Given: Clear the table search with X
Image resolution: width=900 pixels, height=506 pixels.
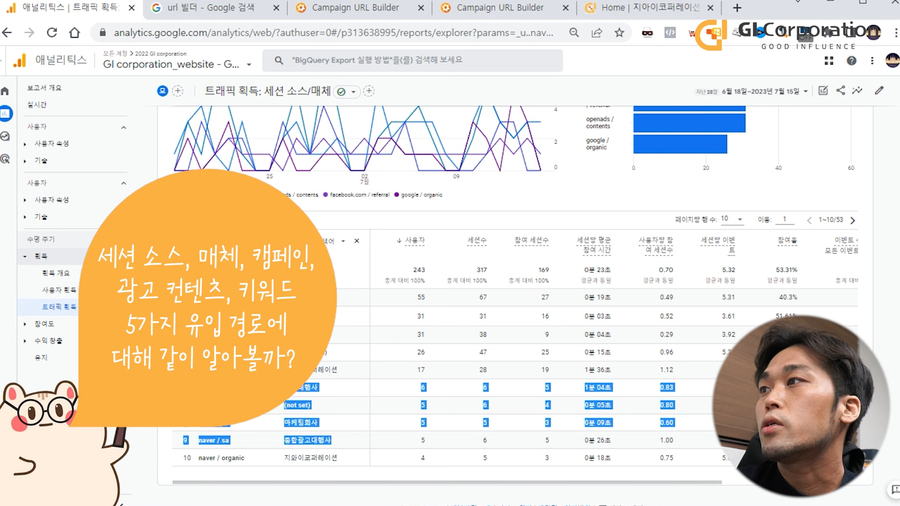Looking at the screenshot, I should click(356, 241).
